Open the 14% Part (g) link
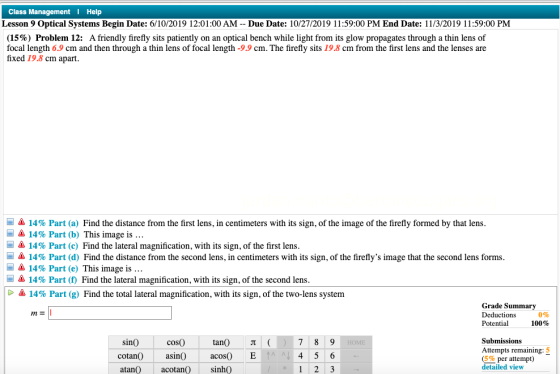Viewport: 560px width, 374px height. pos(54,294)
